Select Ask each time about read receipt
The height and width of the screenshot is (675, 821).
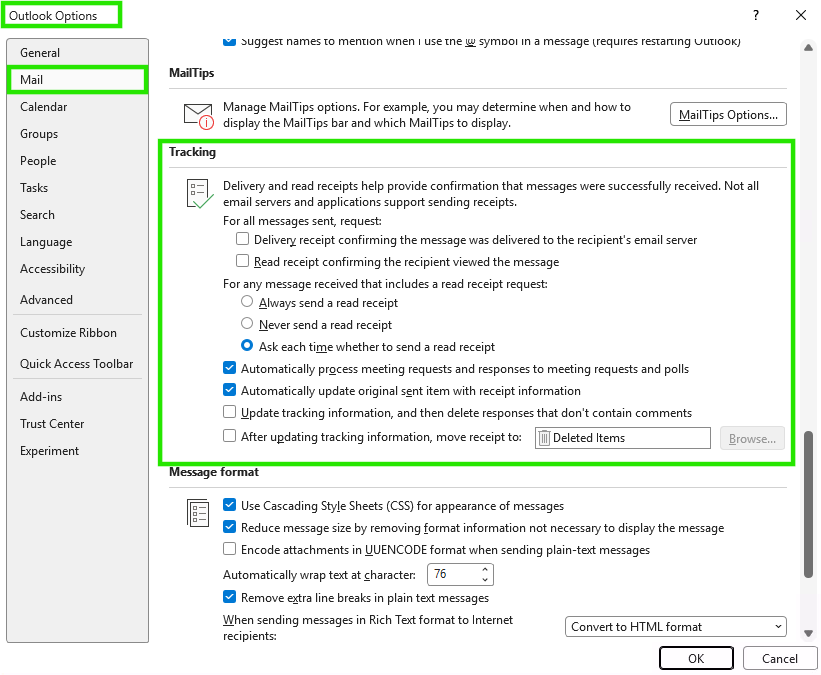[x=247, y=346]
